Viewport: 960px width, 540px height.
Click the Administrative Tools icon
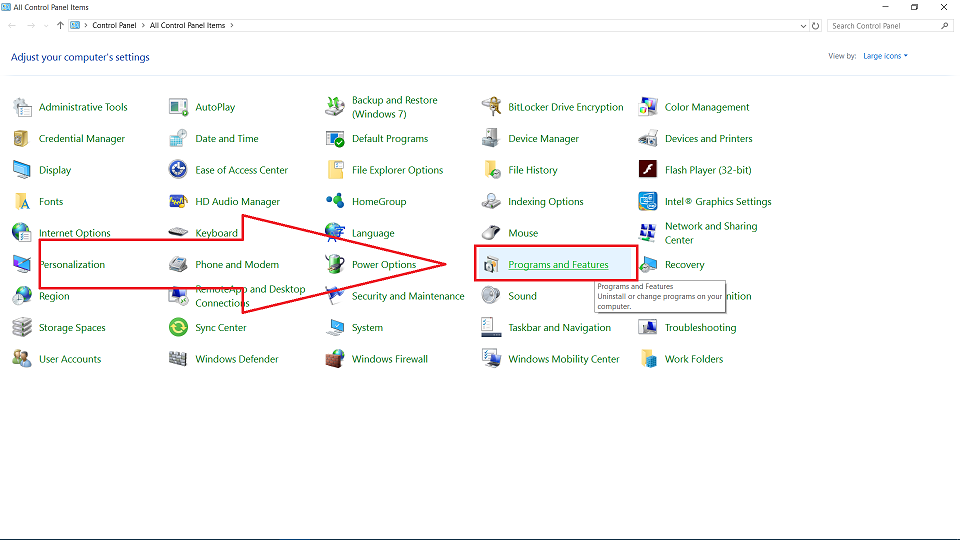click(22, 107)
